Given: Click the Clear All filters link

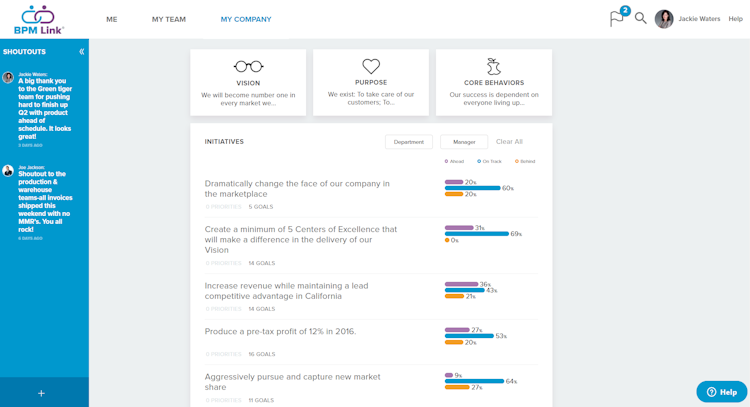Looking at the screenshot, I should click(x=509, y=142).
